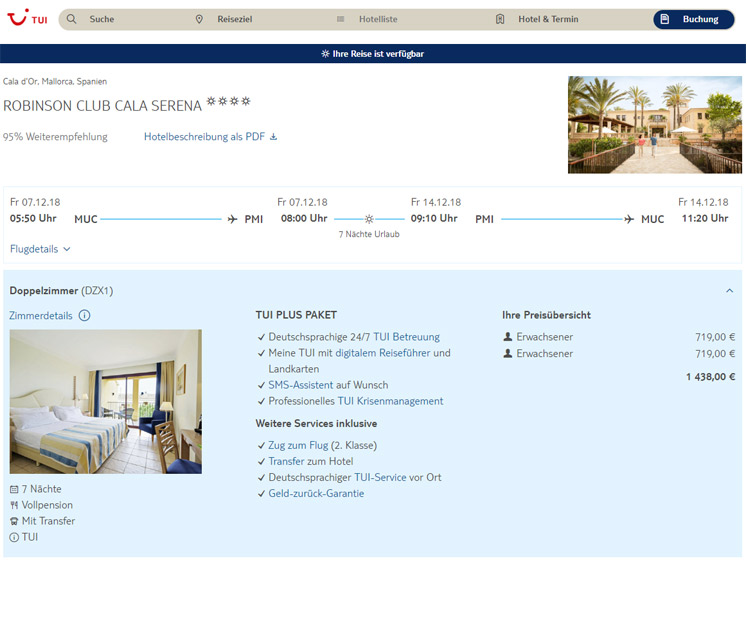Click the TUI logo
This screenshot has height=628, width=747.
click(x=27, y=19)
